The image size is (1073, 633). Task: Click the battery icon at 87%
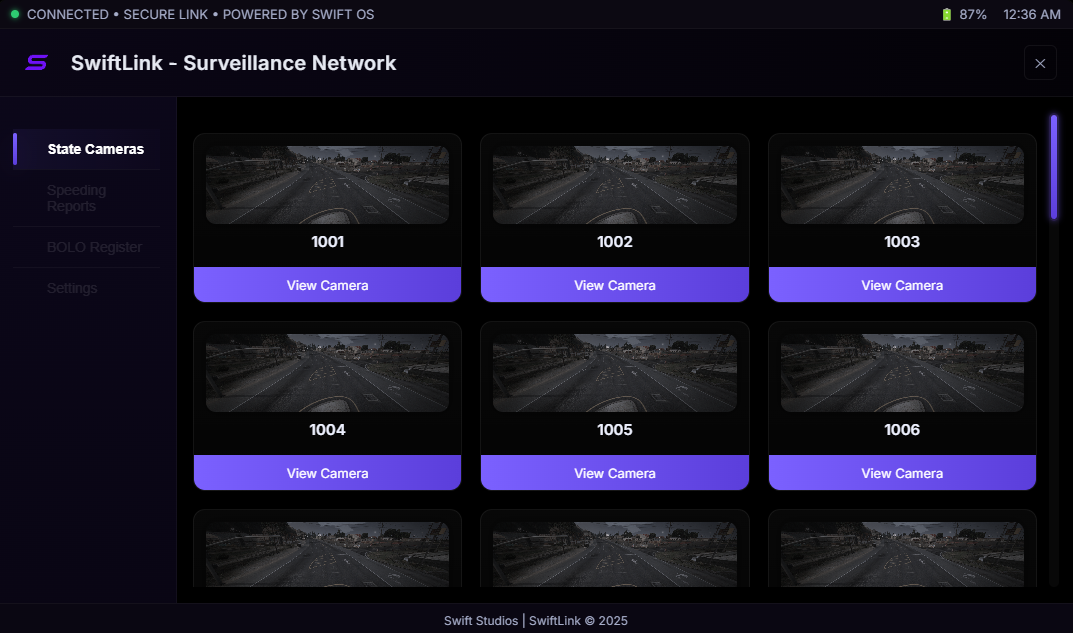tap(946, 14)
